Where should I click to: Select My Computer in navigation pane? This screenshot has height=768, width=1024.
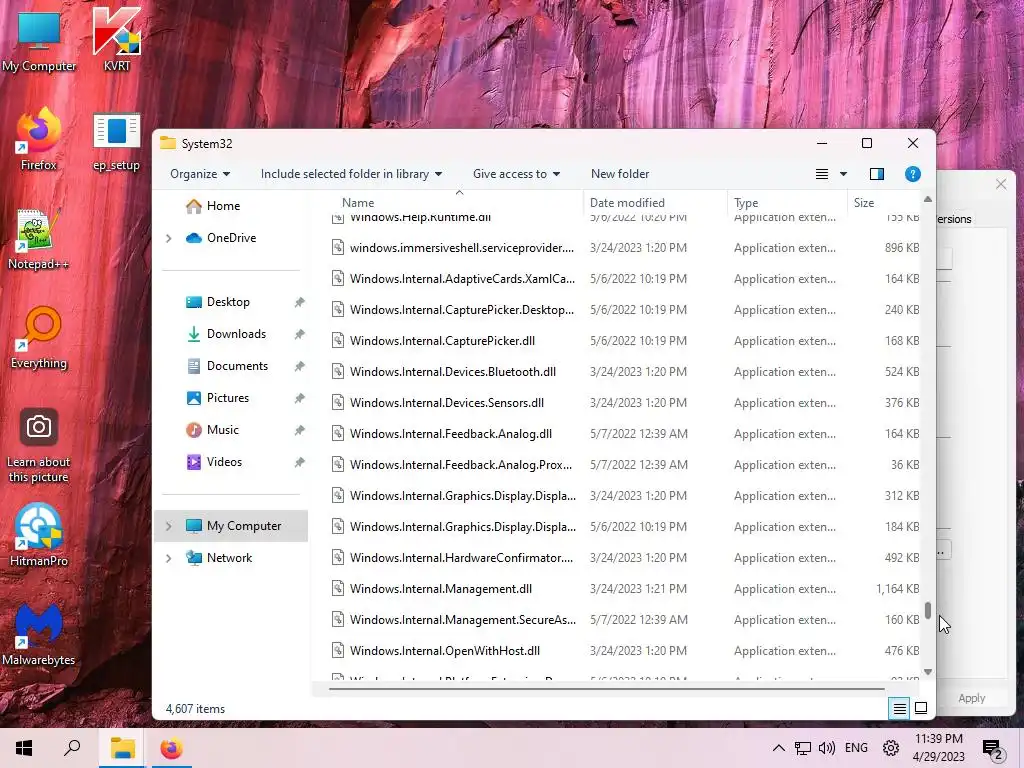tap(231, 526)
